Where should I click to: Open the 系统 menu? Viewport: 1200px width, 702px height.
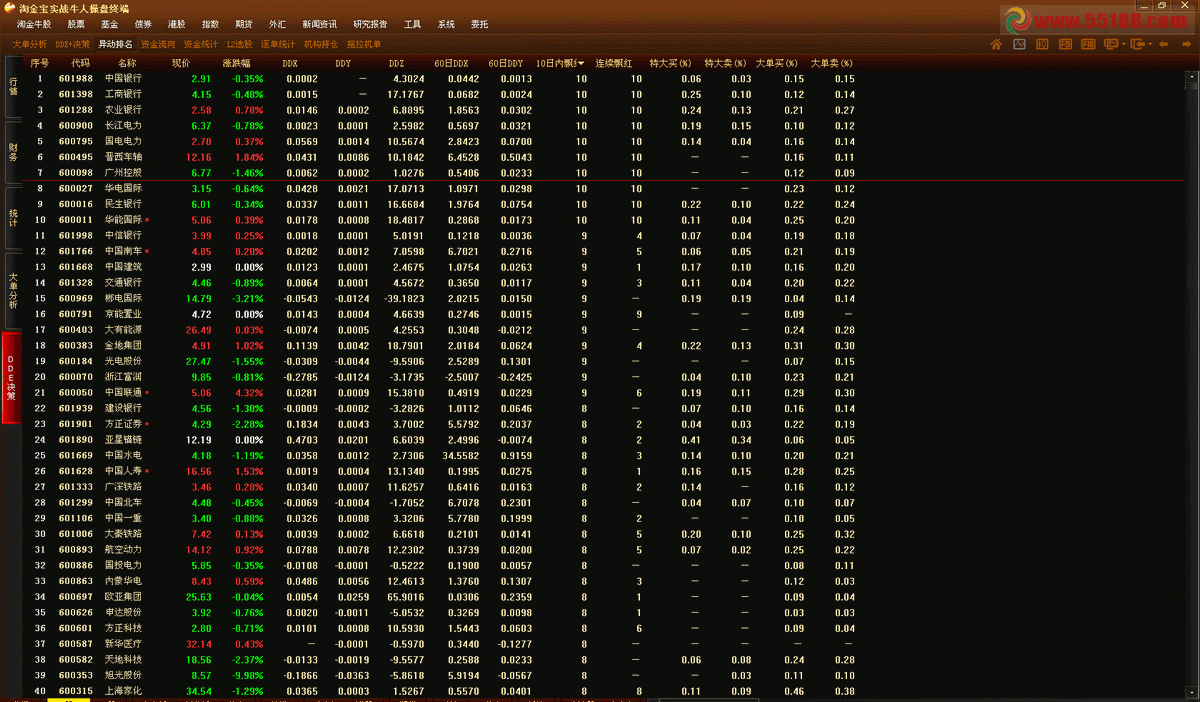[x=446, y=24]
